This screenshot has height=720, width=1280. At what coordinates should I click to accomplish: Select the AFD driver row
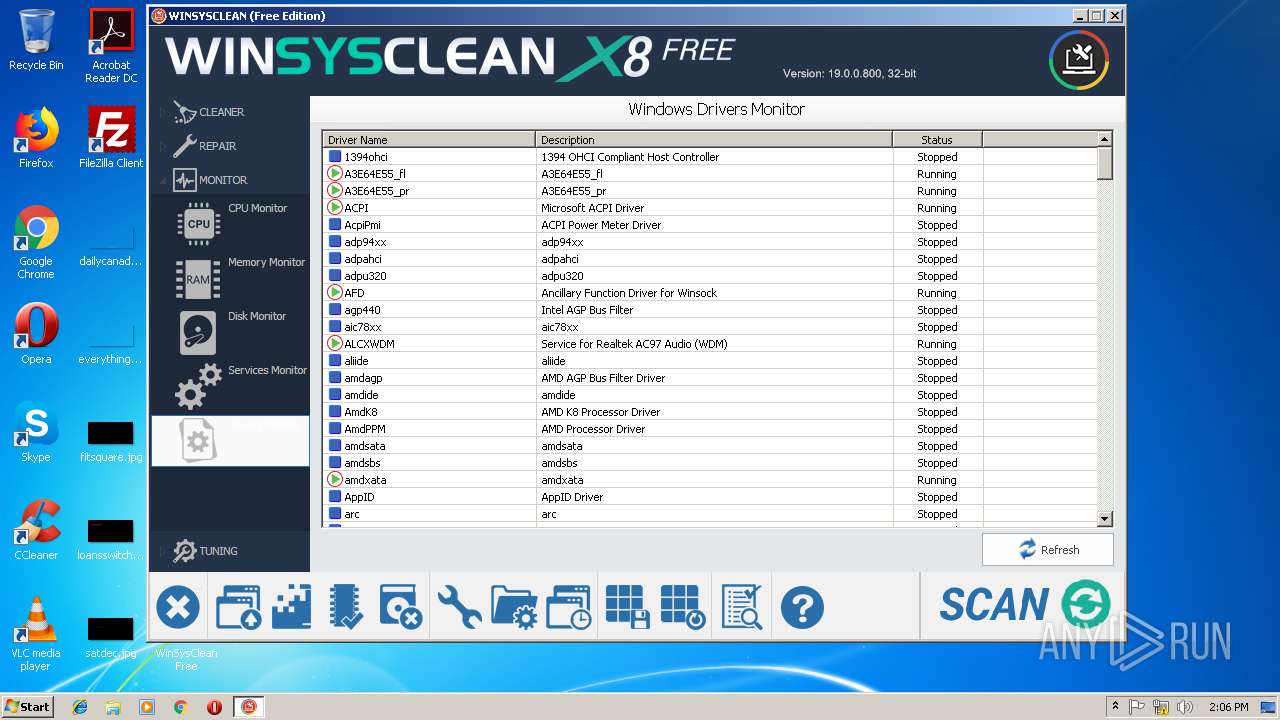[710, 293]
